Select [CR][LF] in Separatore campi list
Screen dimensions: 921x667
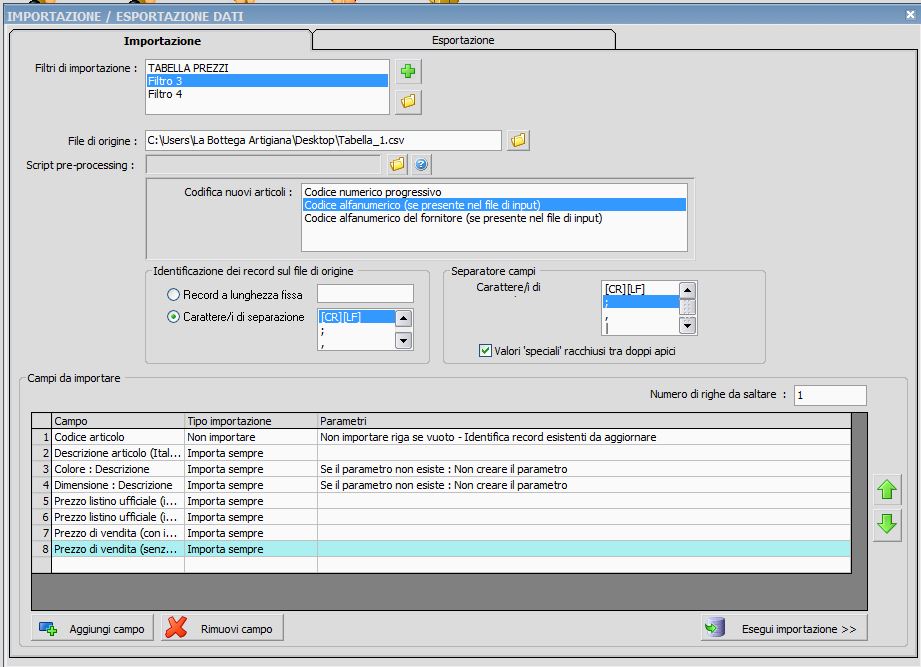click(641, 289)
